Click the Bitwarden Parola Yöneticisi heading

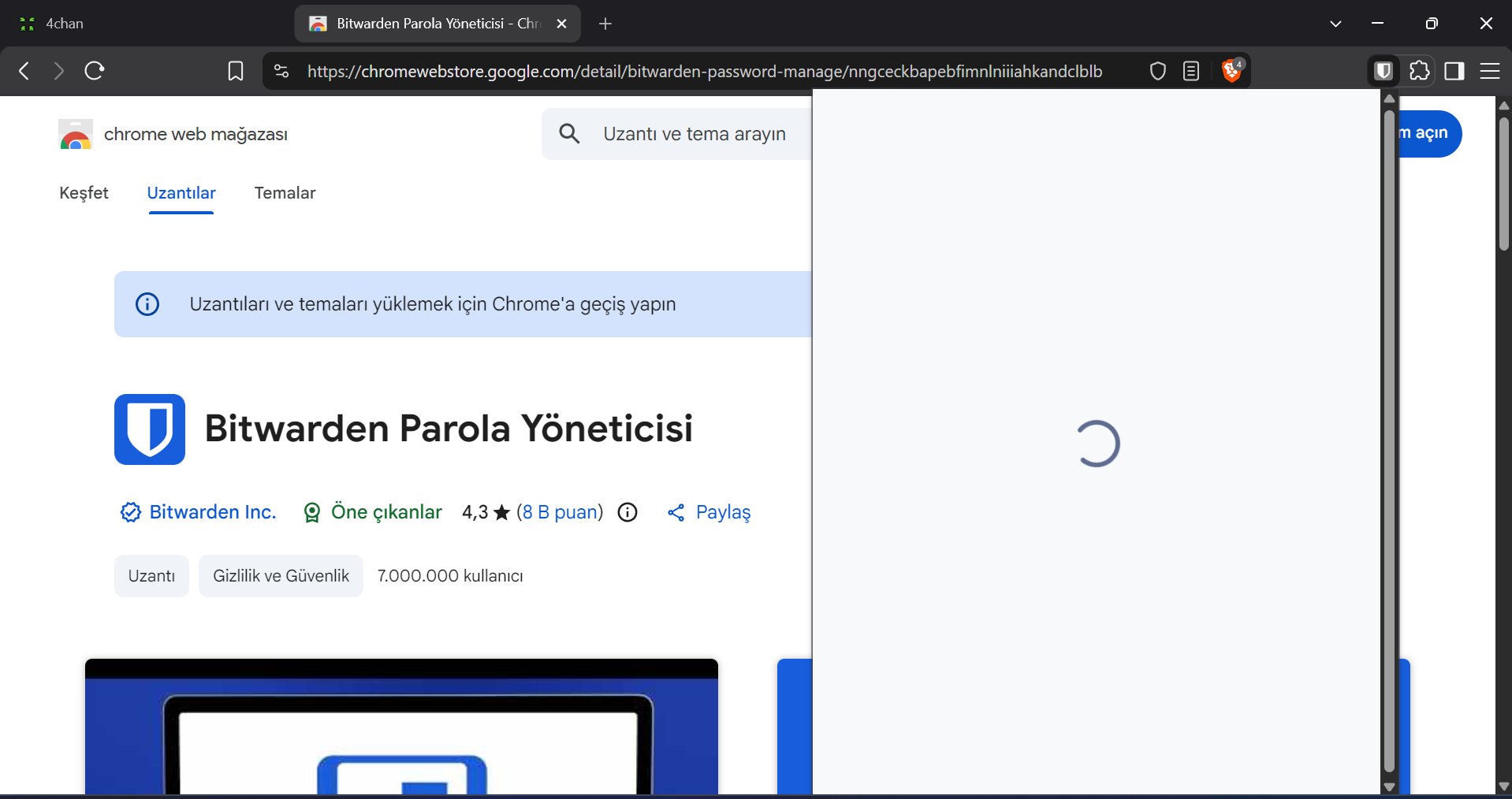[x=449, y=429]
